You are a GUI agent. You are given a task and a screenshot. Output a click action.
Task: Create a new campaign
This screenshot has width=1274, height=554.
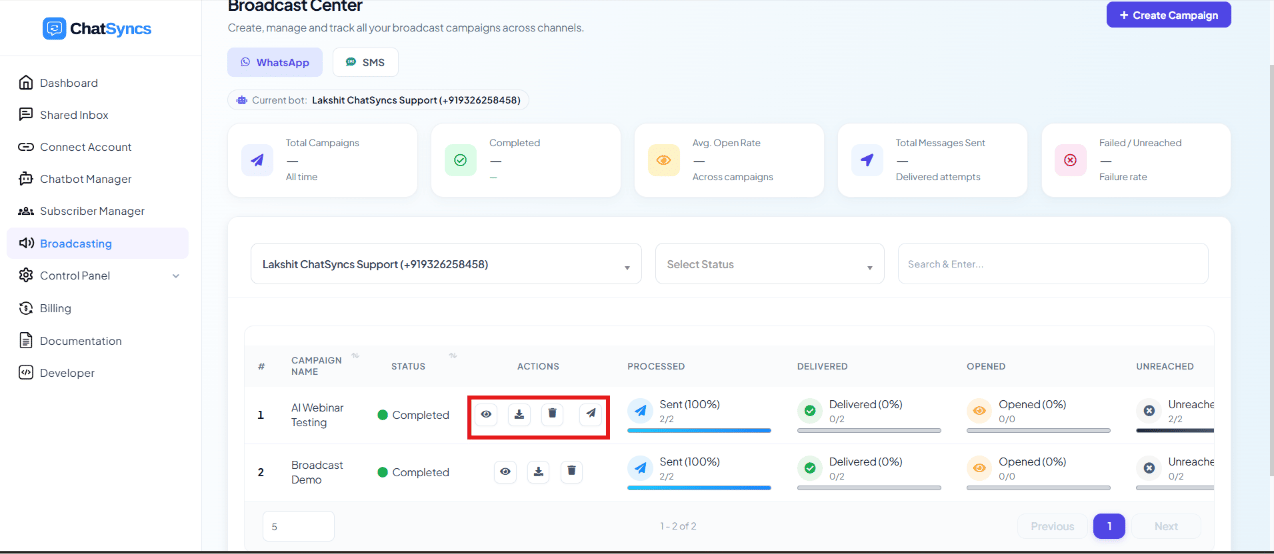1168,15
